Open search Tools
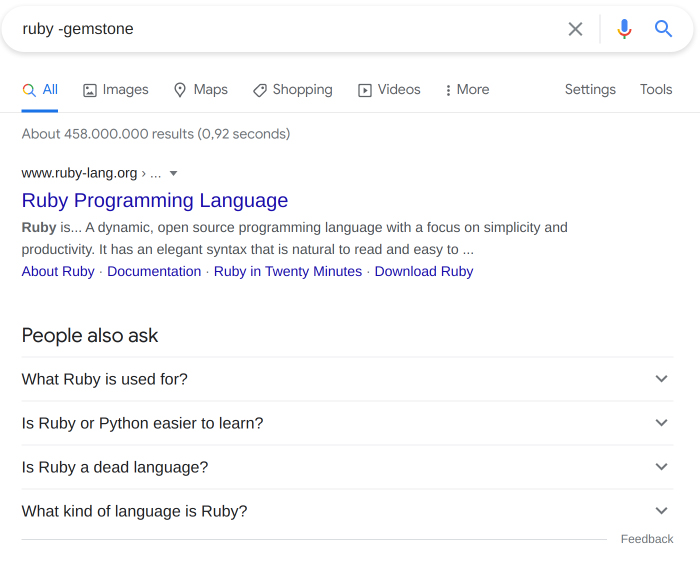 pyautogui.click(x=656, y=89)
